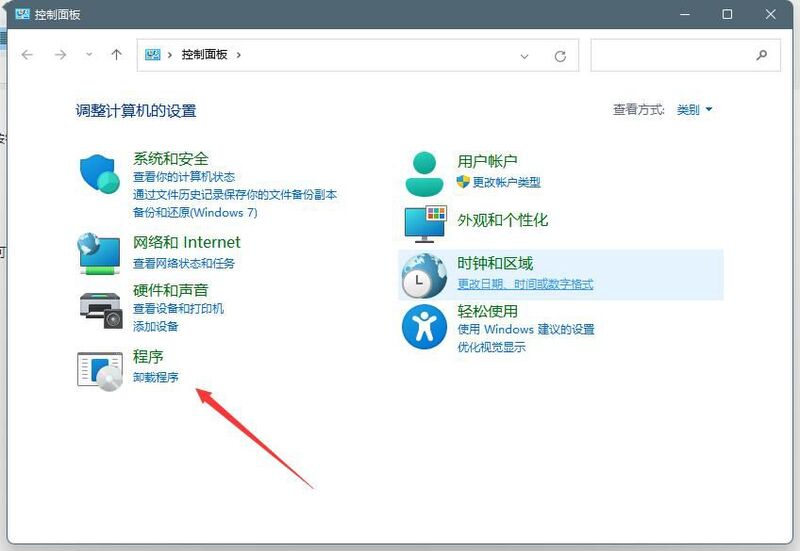Open the Hardware and Sound printer icon
This screenshot has height=551, width=800.
click(x=101, y=310)
